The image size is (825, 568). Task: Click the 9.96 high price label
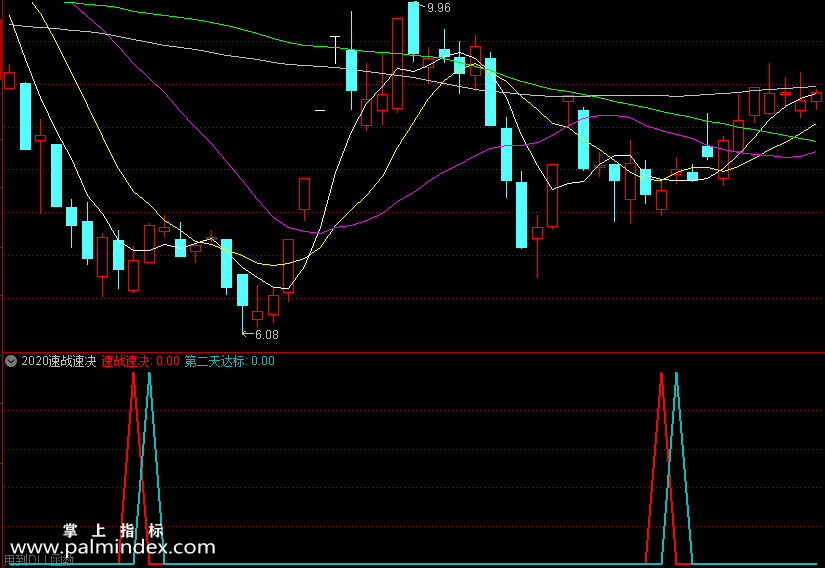coord(438,8)
